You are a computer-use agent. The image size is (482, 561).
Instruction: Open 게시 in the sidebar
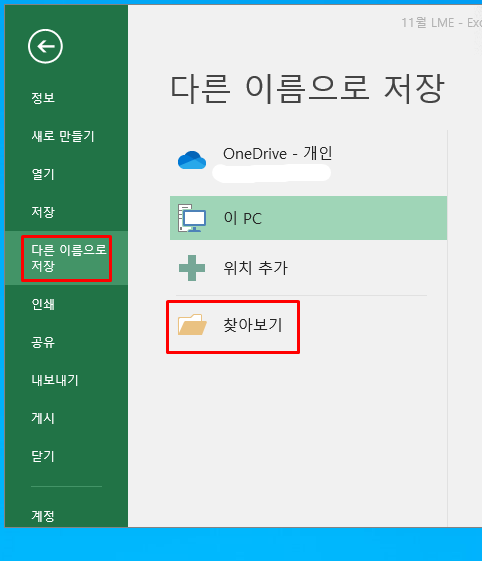[x=43, y=418]
